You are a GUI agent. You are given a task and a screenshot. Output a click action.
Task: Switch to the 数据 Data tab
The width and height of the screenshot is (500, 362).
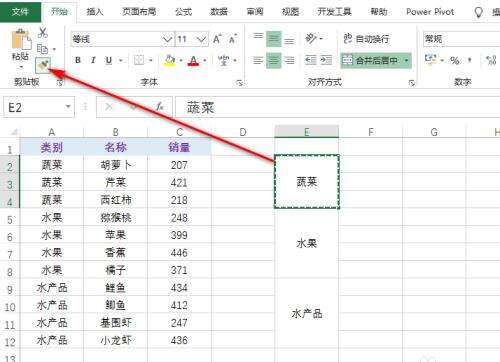tap(219, 12)
